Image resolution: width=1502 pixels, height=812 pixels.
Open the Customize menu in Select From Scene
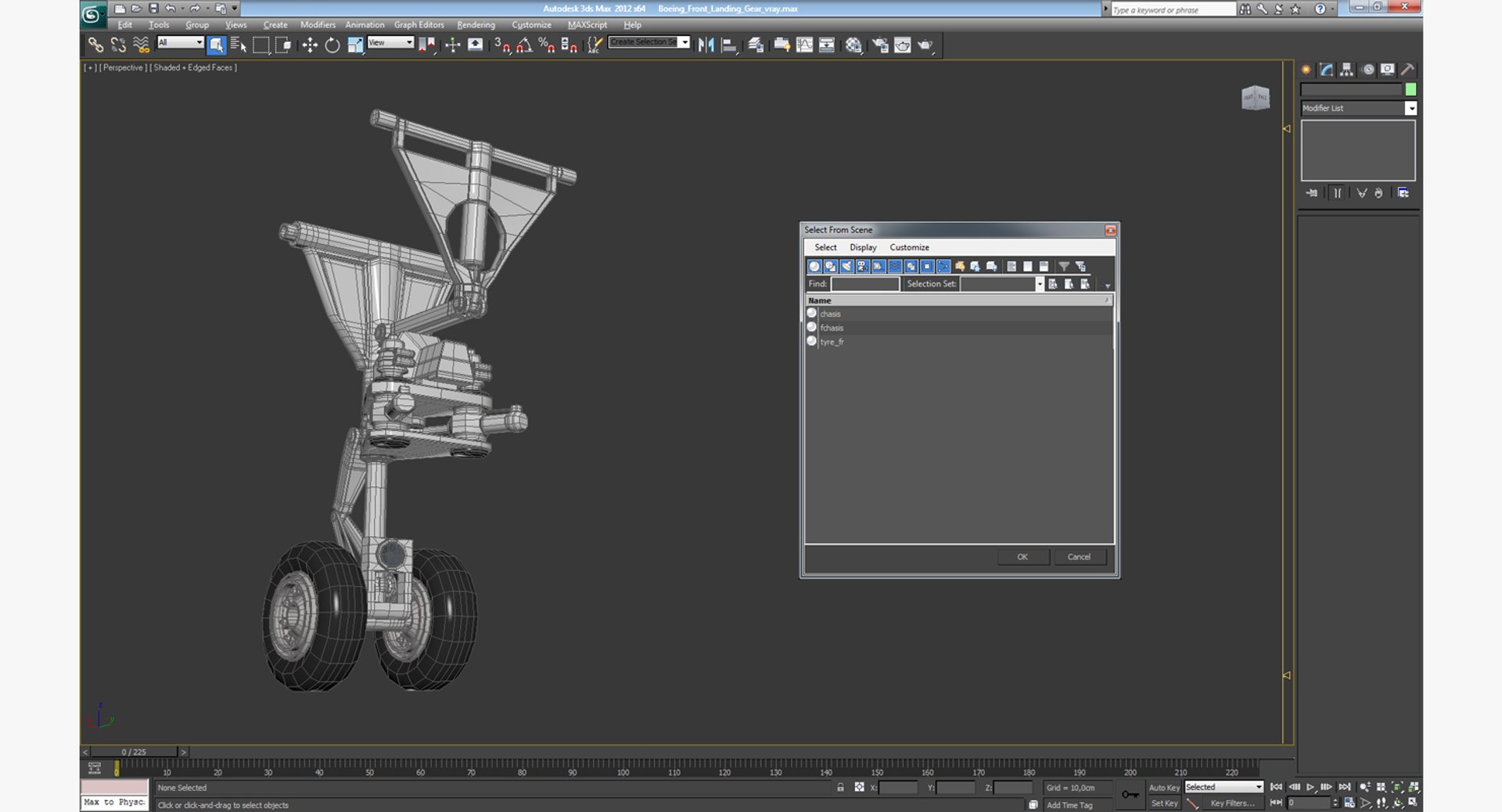[909, 247]
